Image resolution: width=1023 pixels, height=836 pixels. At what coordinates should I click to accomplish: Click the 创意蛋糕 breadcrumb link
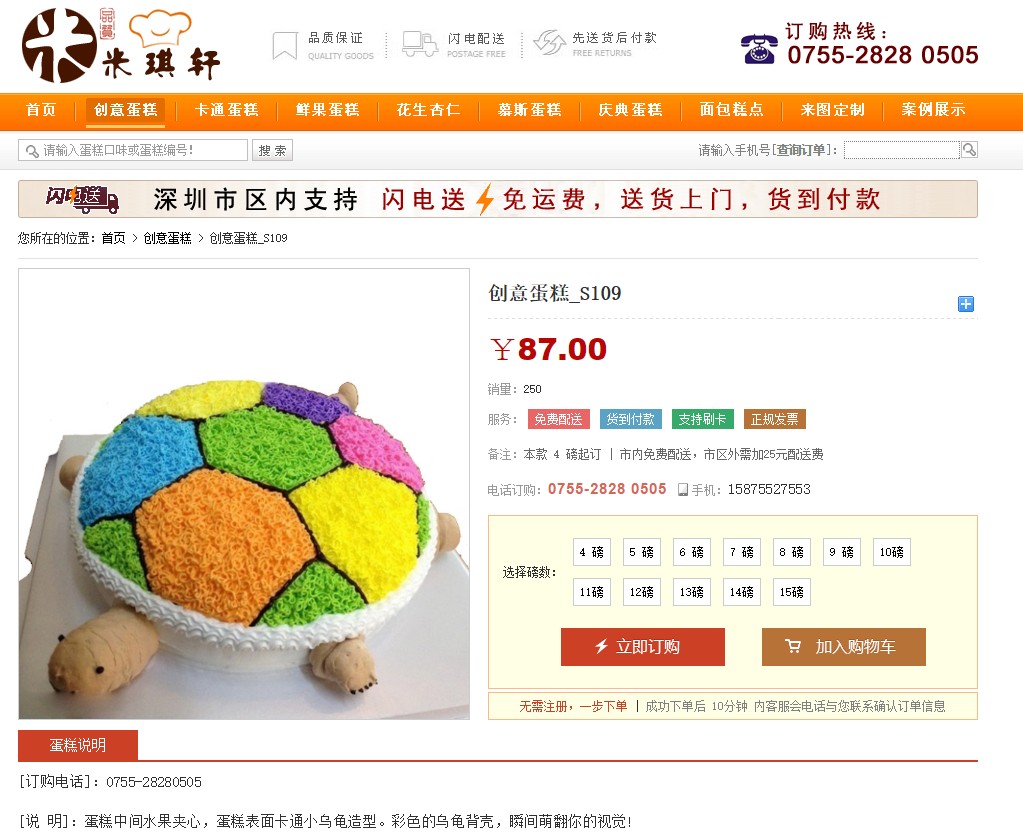point(168,238)
